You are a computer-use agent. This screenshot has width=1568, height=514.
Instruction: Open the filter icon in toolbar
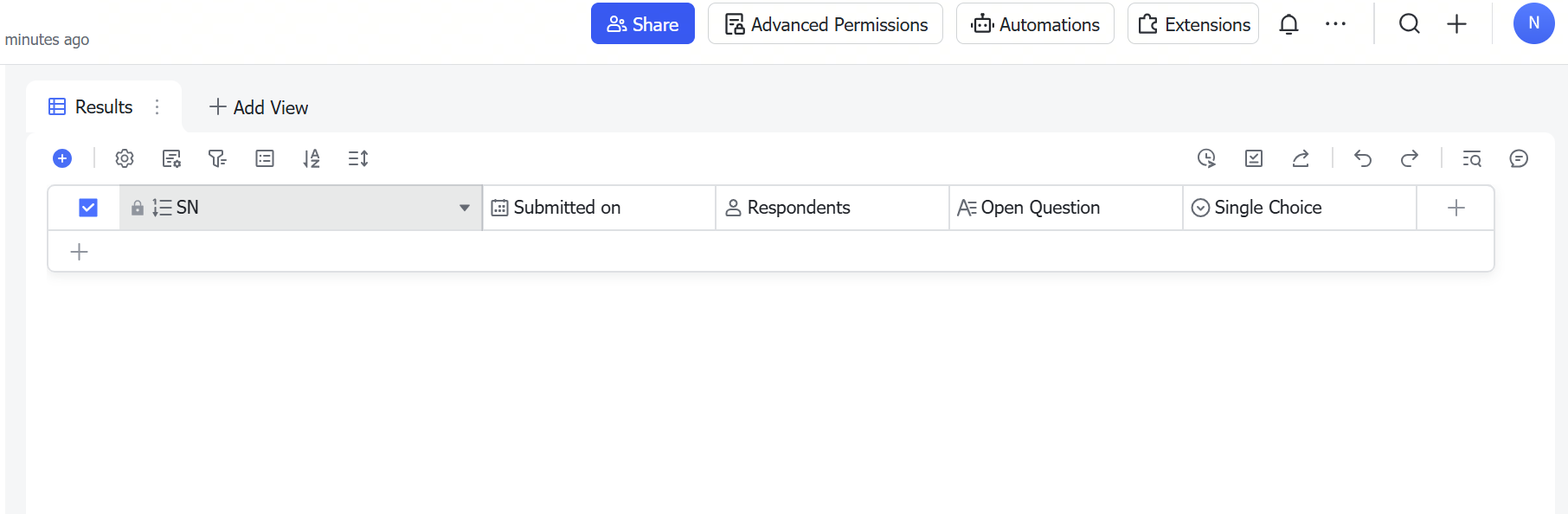(x=217, y=158)
